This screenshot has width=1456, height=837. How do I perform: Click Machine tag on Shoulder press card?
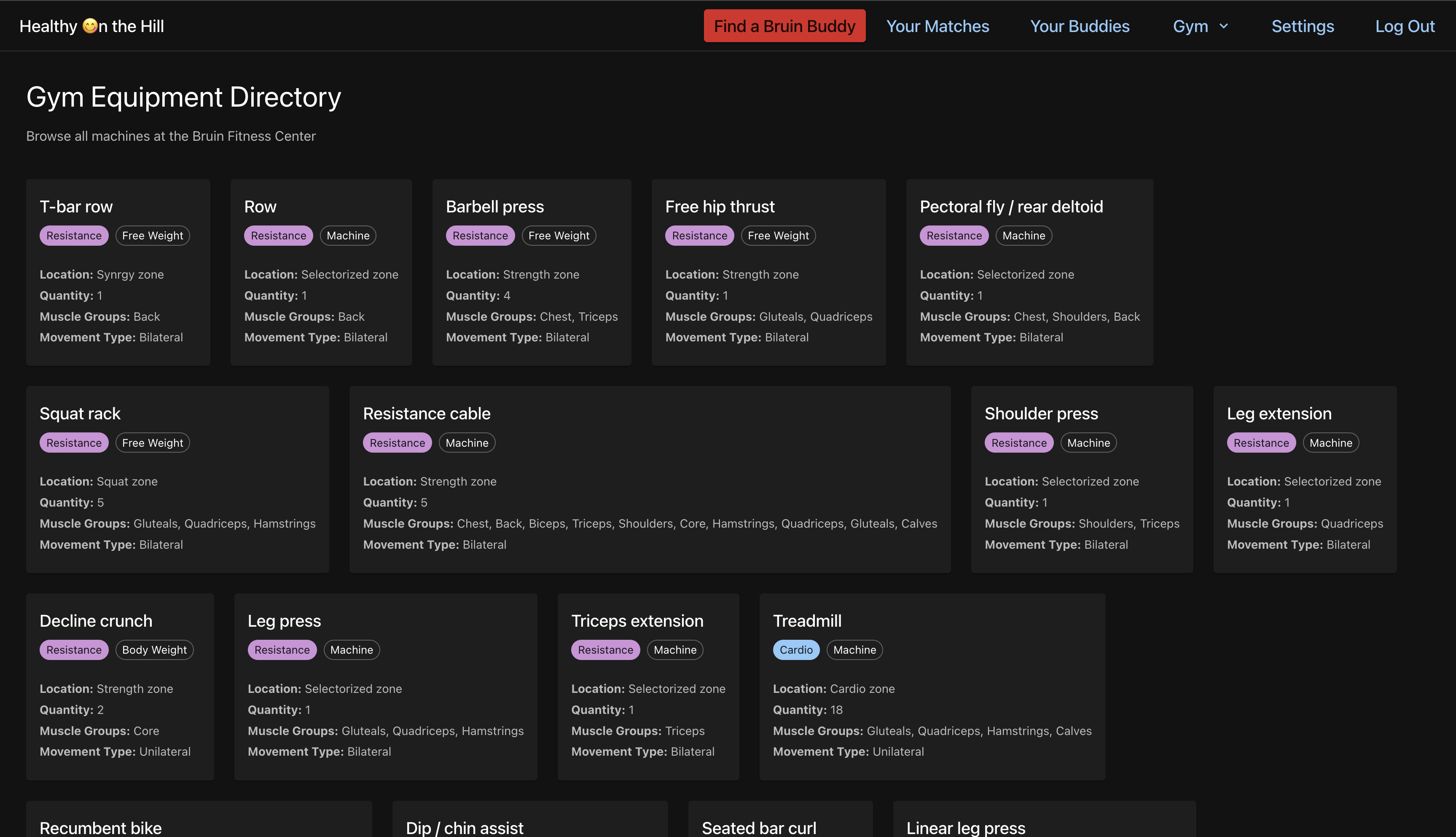pos(1088,443)
